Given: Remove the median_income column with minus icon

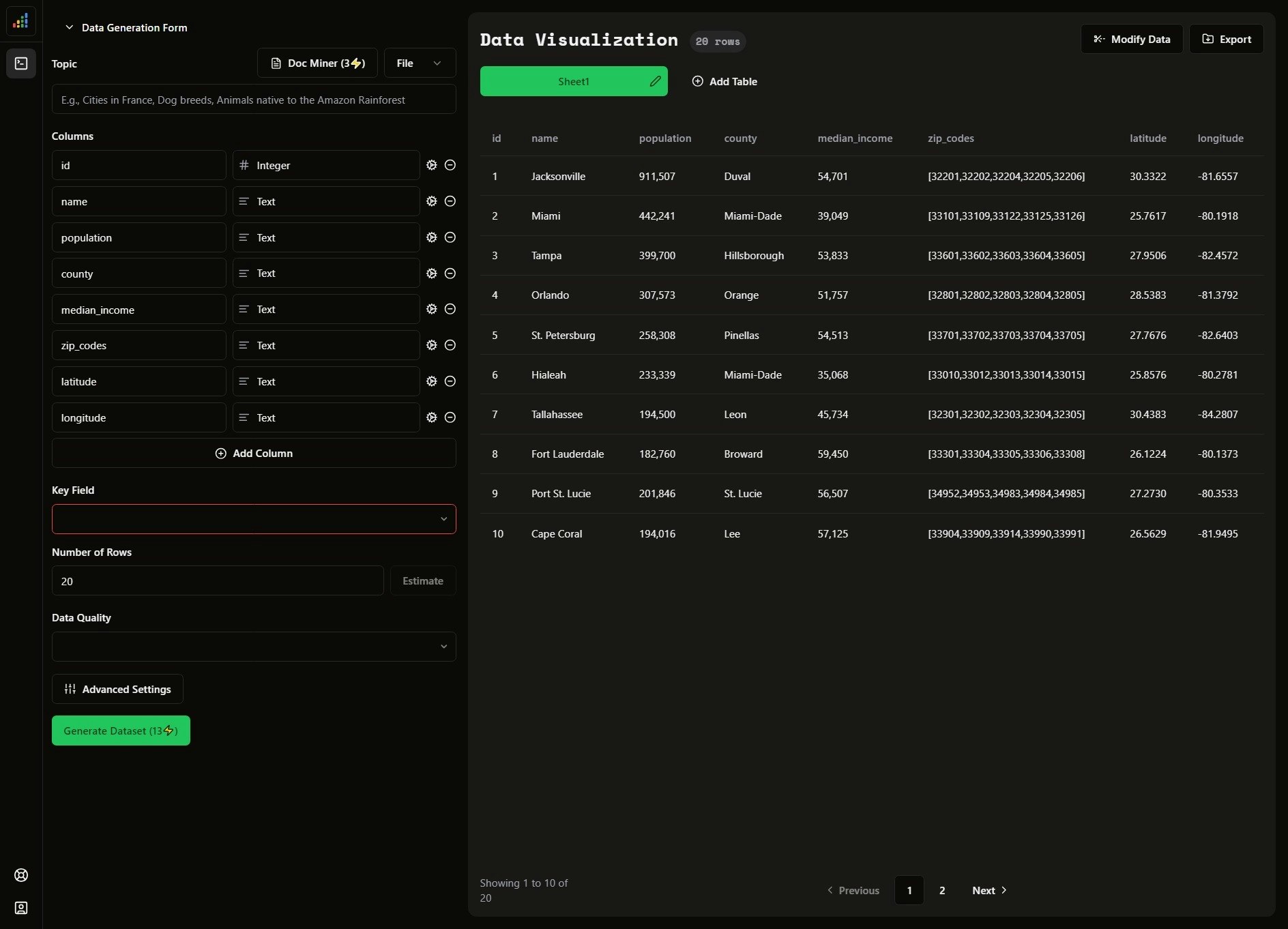Looking at the screenshot, I should (450, 309).
